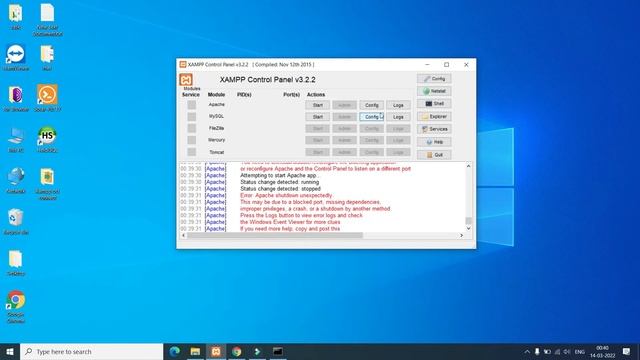Open the orange terminal desktop shortcut
Screen dimensions: 640x360
pyautogui.click(x=47, y=98)
